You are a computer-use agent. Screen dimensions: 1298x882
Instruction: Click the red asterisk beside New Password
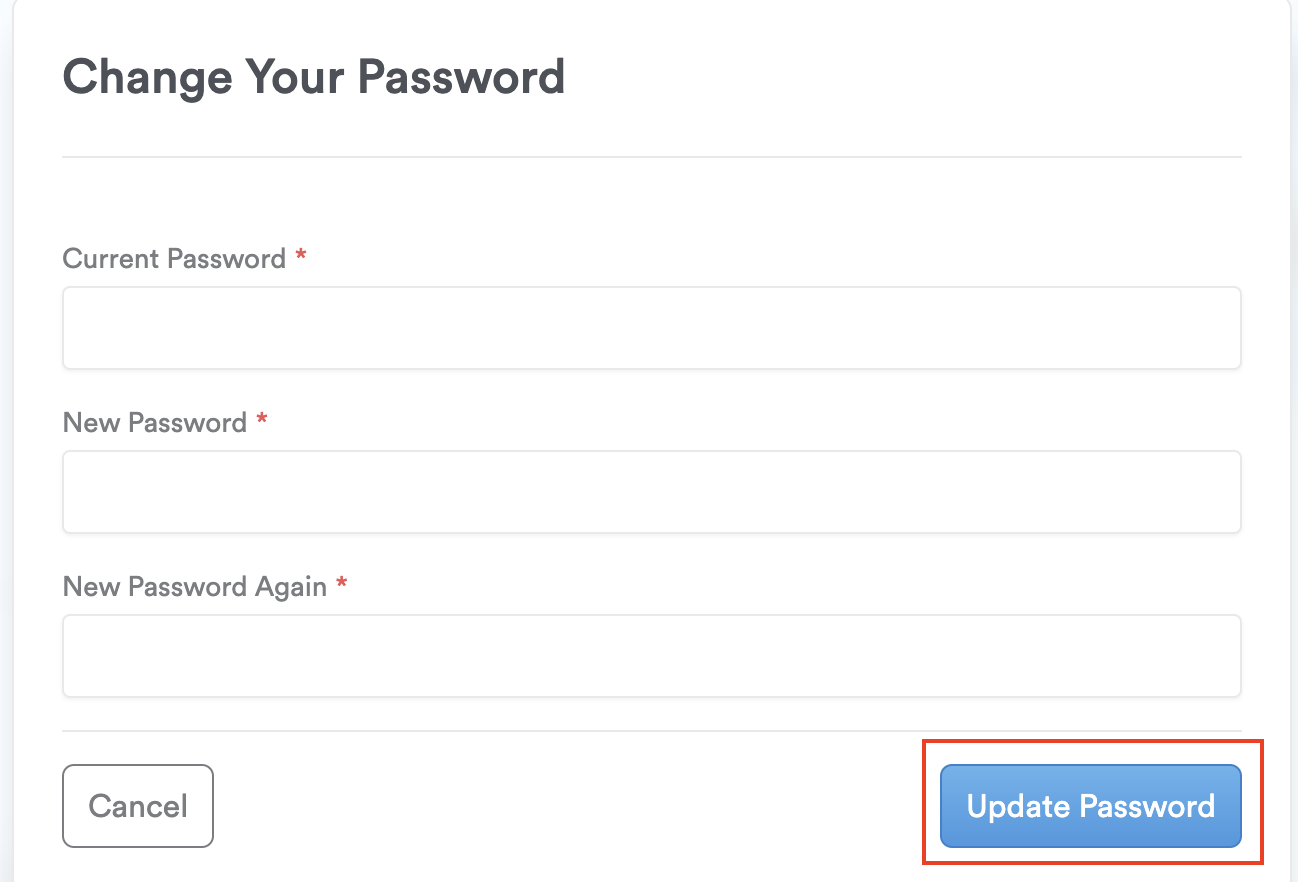pyautogui.click(x=262, y=421)
